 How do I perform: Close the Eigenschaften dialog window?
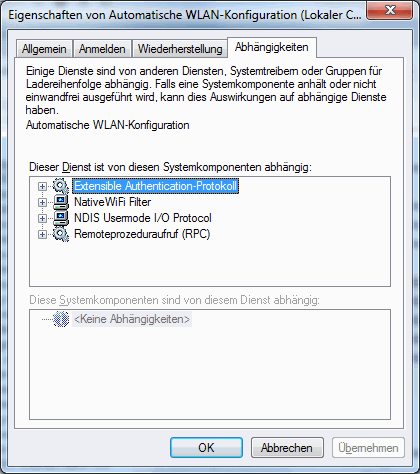(x=390, y=10)
